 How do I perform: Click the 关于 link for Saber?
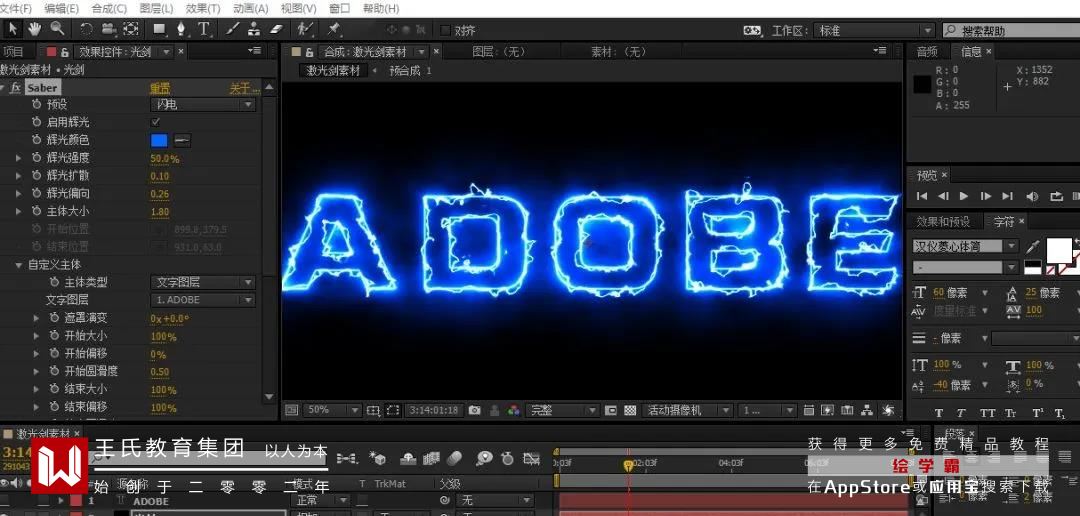[245, 88]
